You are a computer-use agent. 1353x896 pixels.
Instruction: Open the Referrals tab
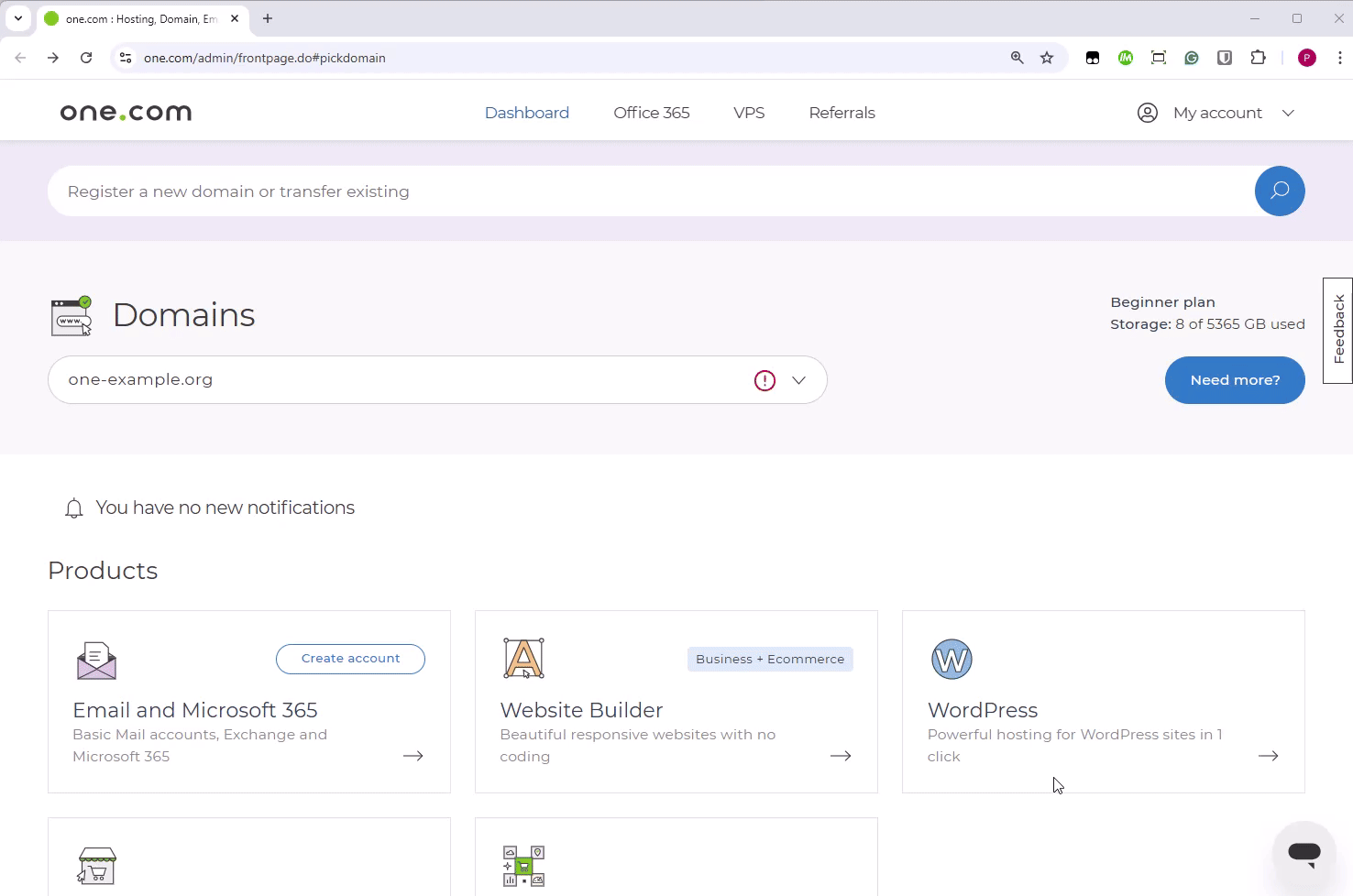click(841, 113)
